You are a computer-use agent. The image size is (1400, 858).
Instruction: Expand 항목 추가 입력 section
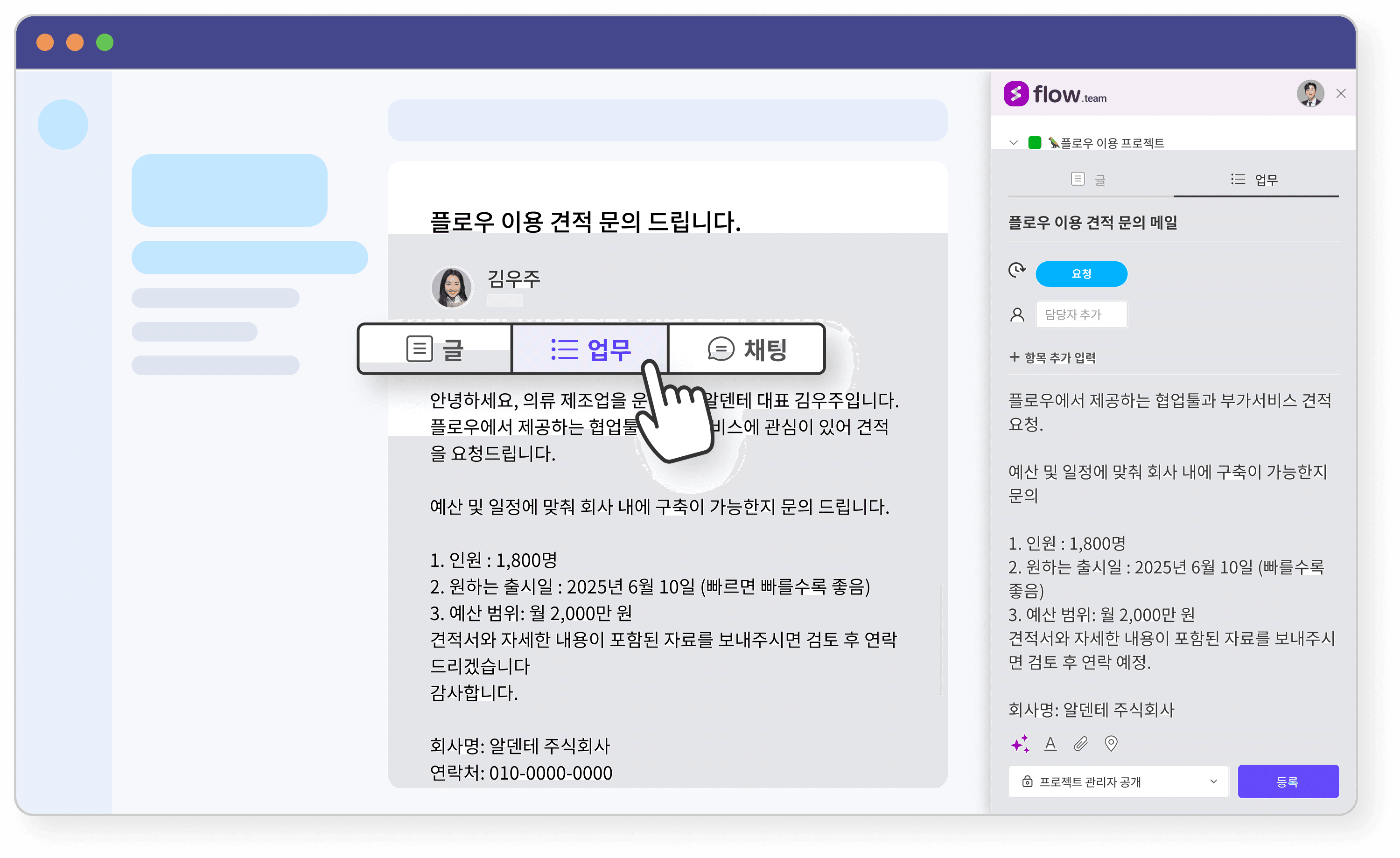[x=1052, y=357]
